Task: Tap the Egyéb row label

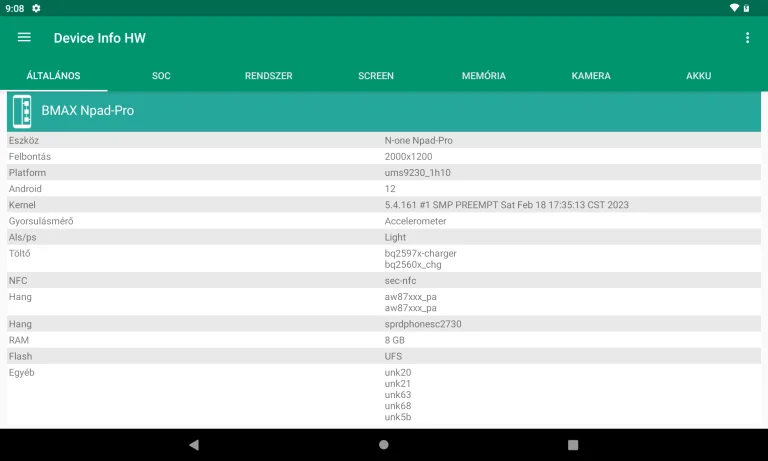Action: (22, 372)
